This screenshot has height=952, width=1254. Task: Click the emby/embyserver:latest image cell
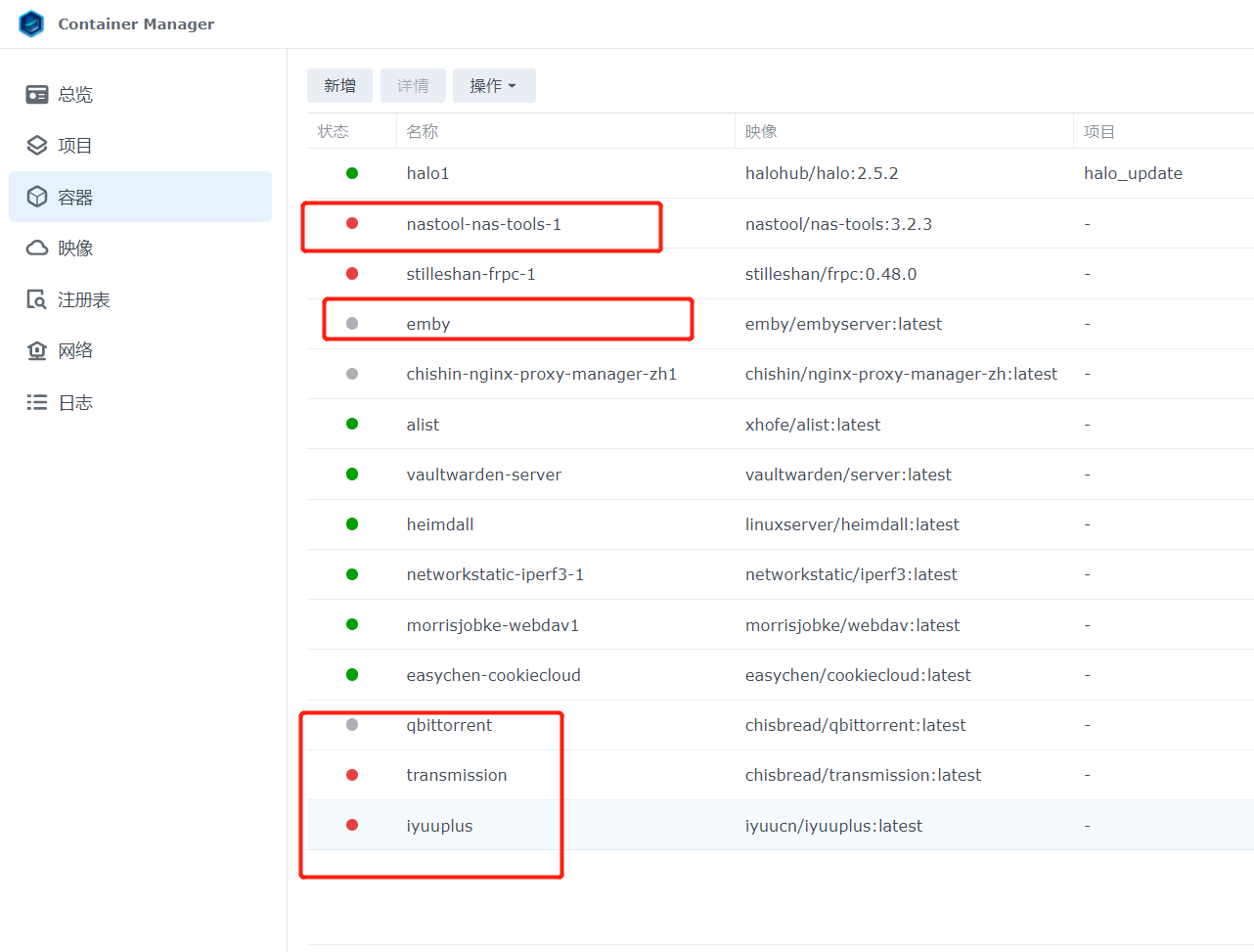pyautogui.click(x=843, y=324)
